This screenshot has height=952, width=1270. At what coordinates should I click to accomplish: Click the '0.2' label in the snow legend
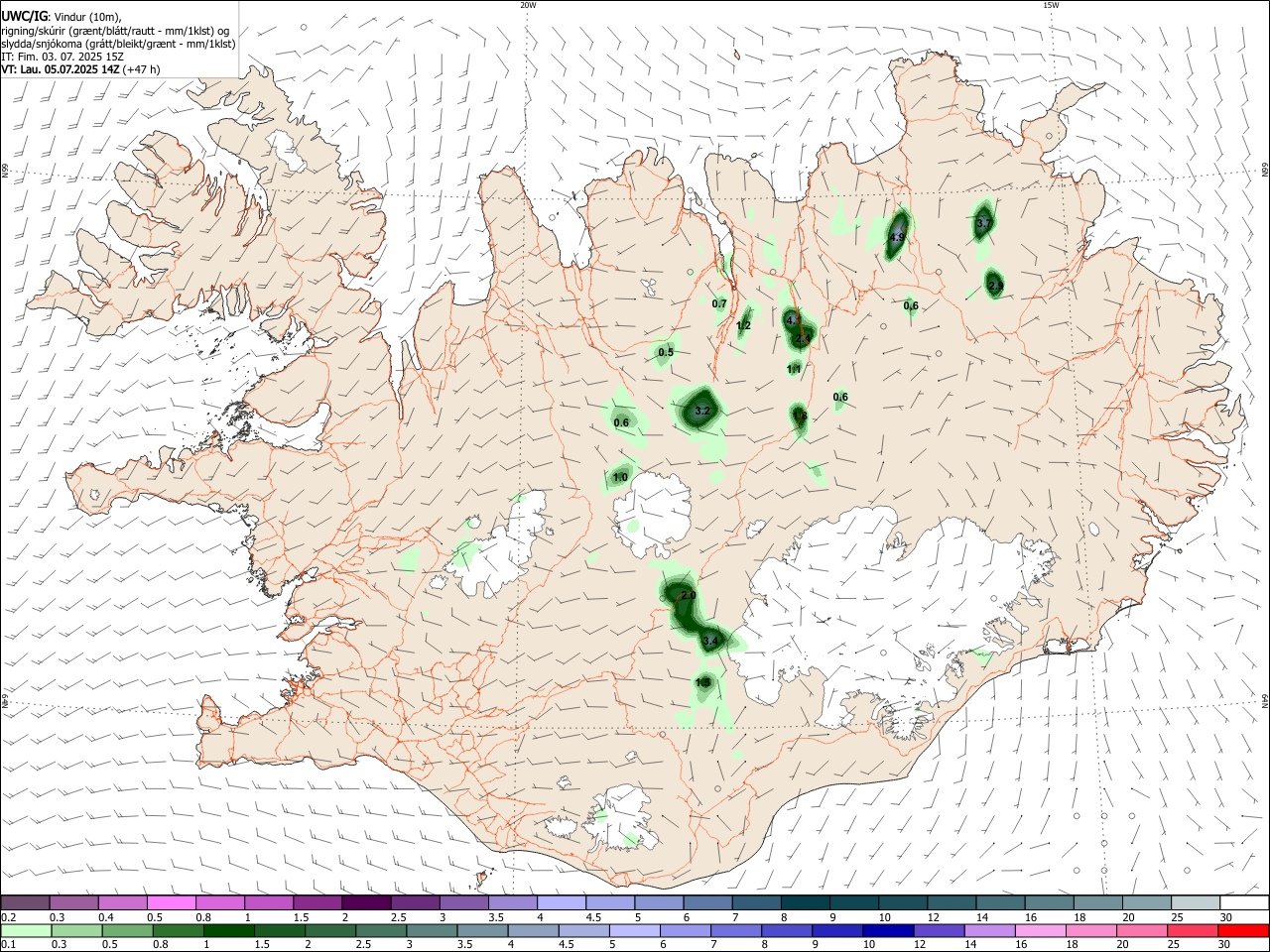point(8,917)
